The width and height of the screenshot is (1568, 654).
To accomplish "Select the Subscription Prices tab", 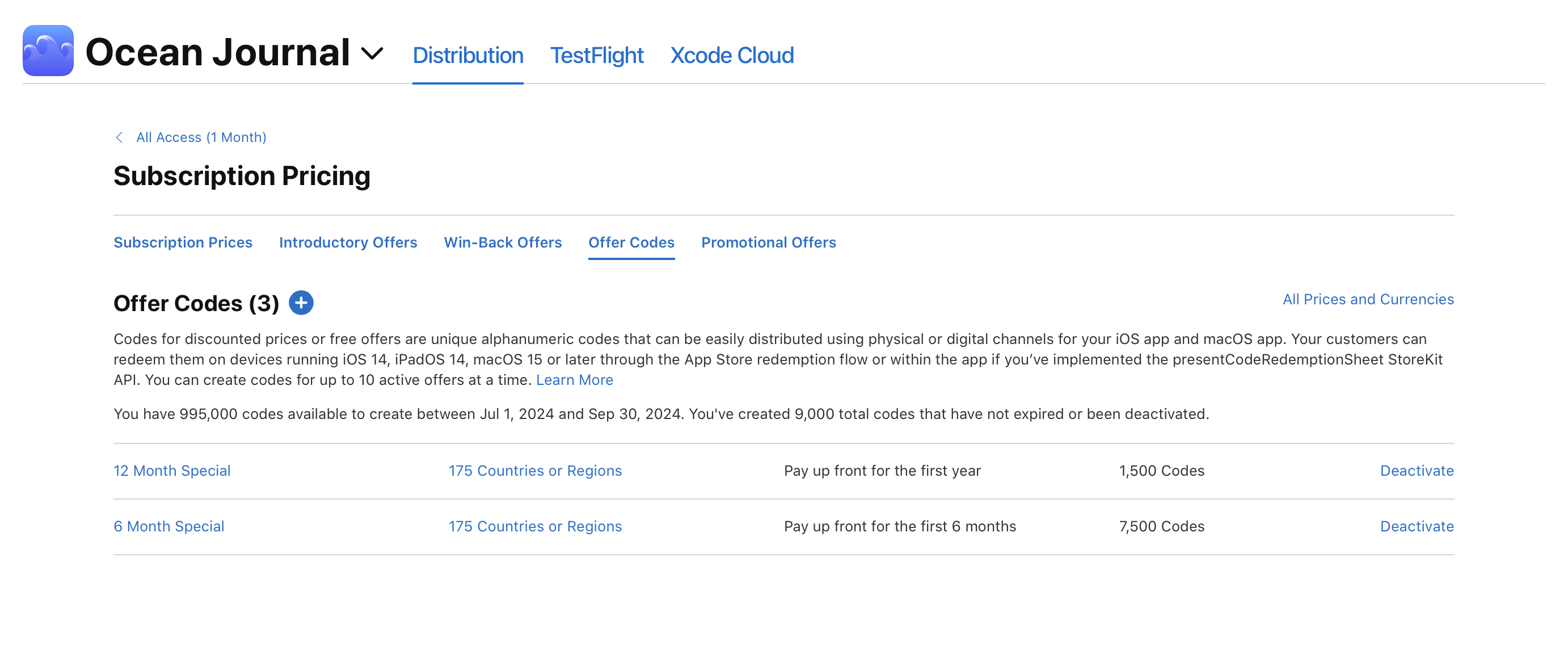I will click(183, 241).
